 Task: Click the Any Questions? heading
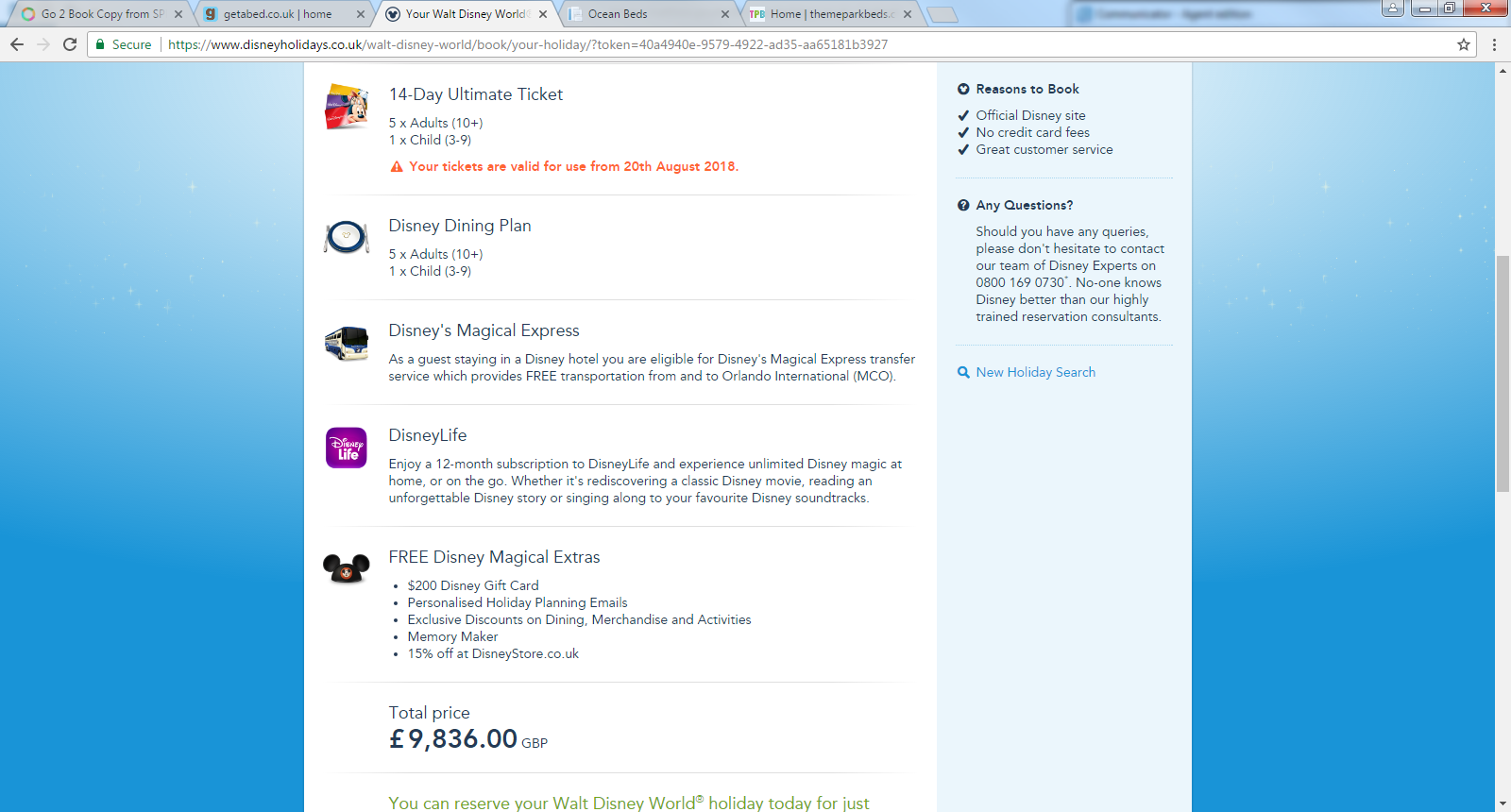click(1025, 205)
